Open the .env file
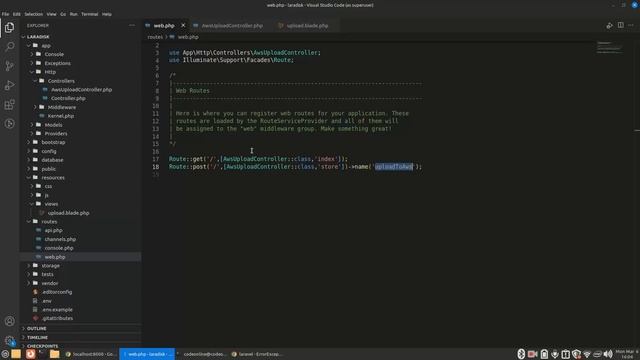The width and height of the screenshot is (640, 360). [47, 301]
